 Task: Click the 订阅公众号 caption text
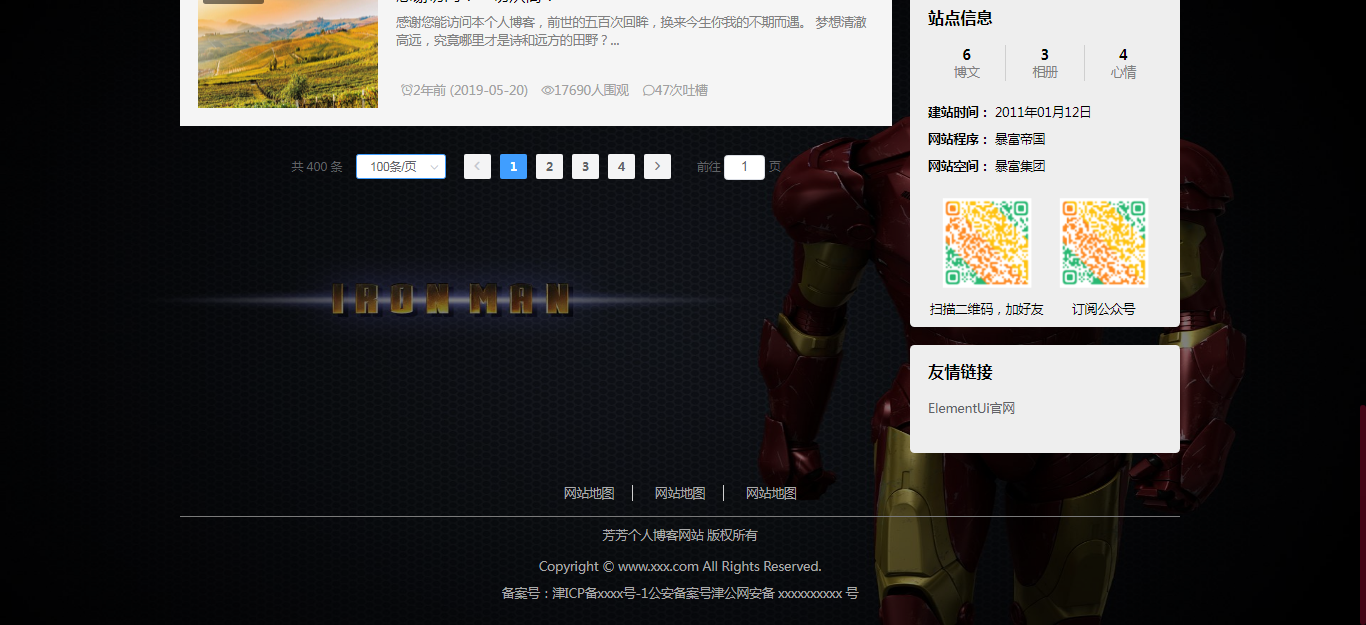click(1104, 309)
